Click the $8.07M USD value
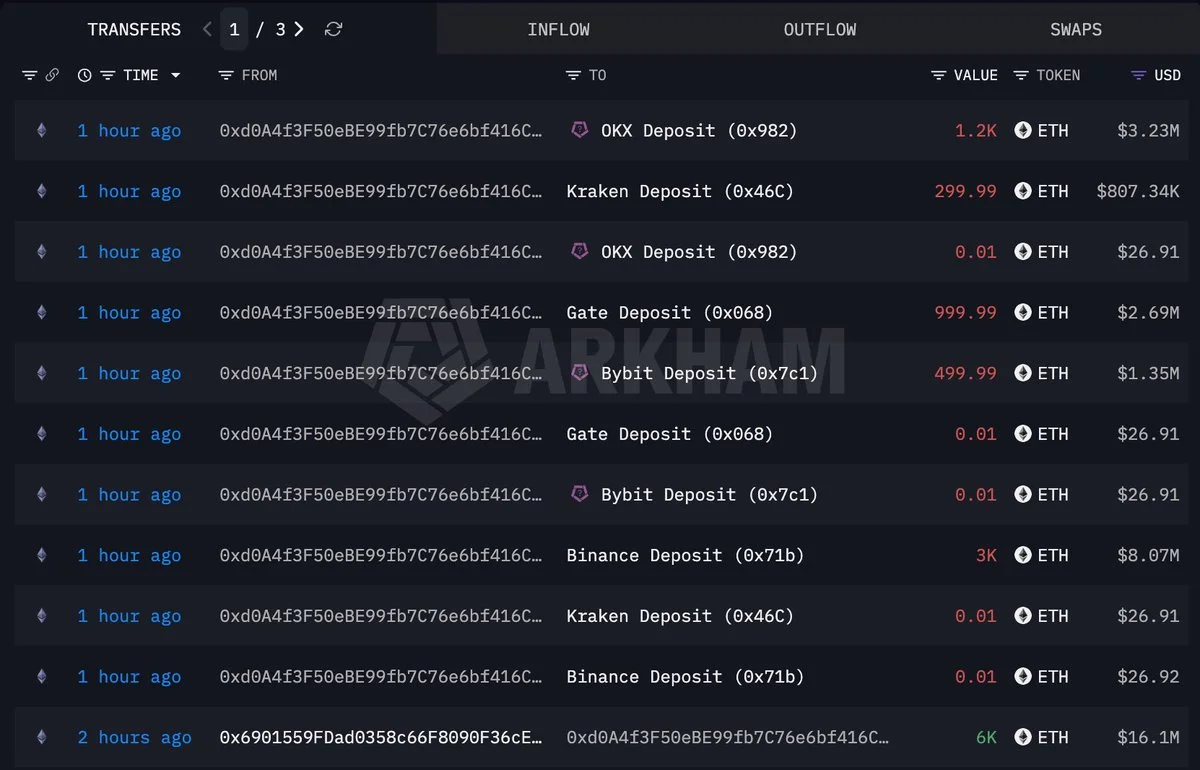The width and height of the screenshot is (1200, 770). tap(1149, 555)
